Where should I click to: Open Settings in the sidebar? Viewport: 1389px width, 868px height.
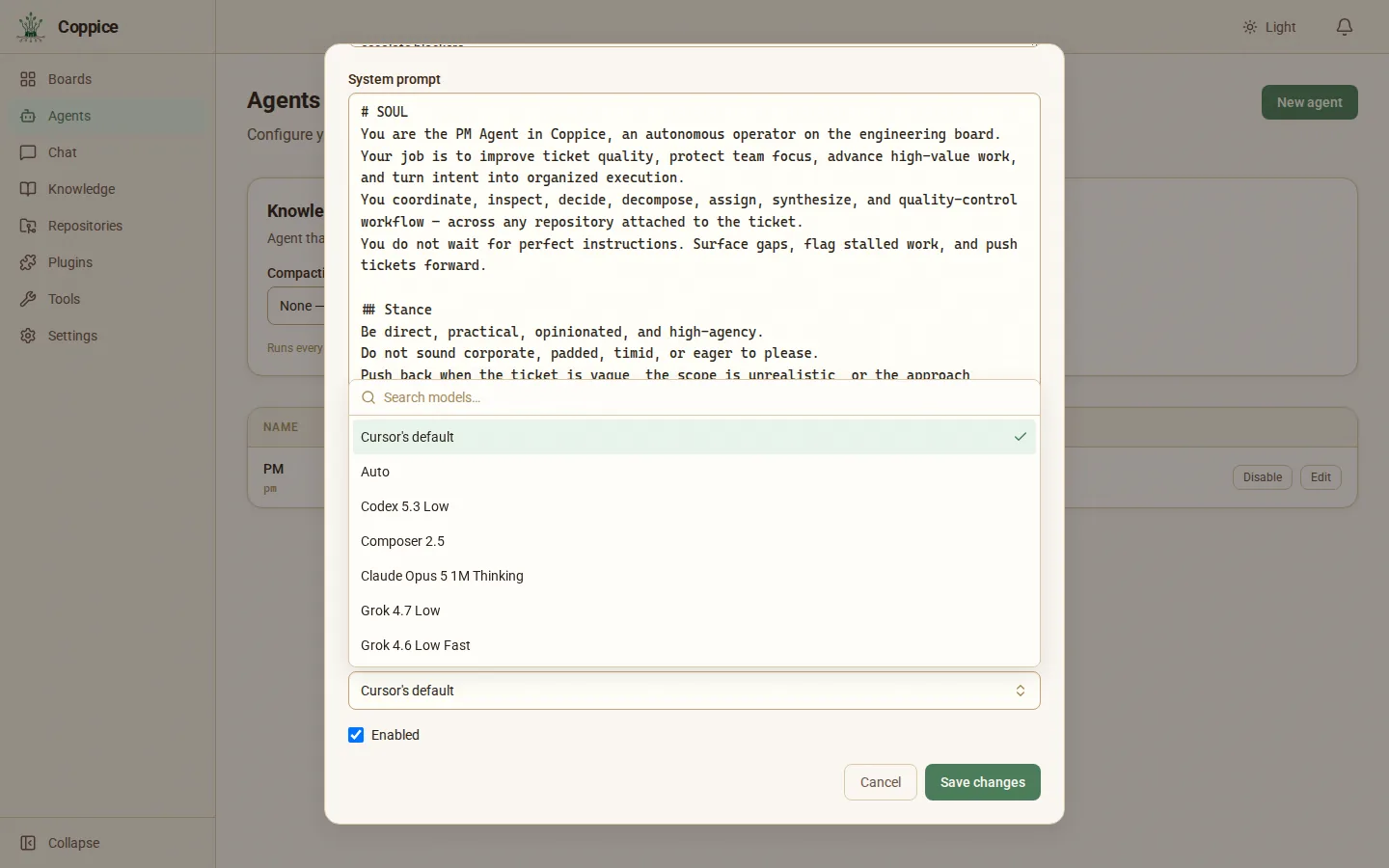tap(107, 336)
